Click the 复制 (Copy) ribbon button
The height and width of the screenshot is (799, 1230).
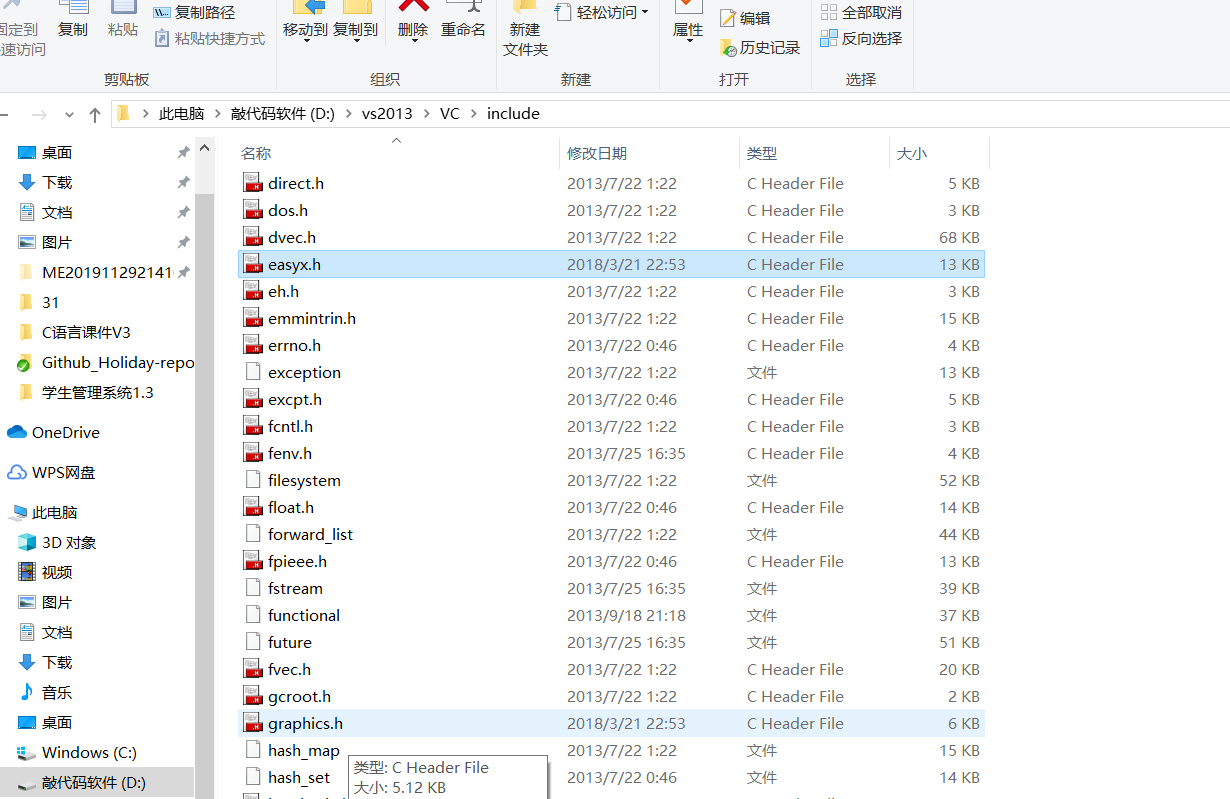point(72,20)
